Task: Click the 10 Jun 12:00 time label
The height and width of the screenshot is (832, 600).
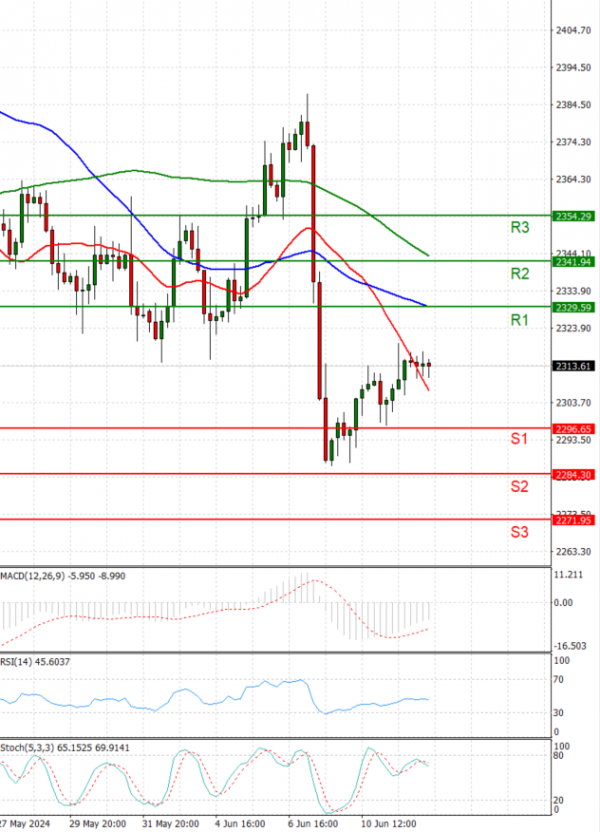Action: [388, 824]
